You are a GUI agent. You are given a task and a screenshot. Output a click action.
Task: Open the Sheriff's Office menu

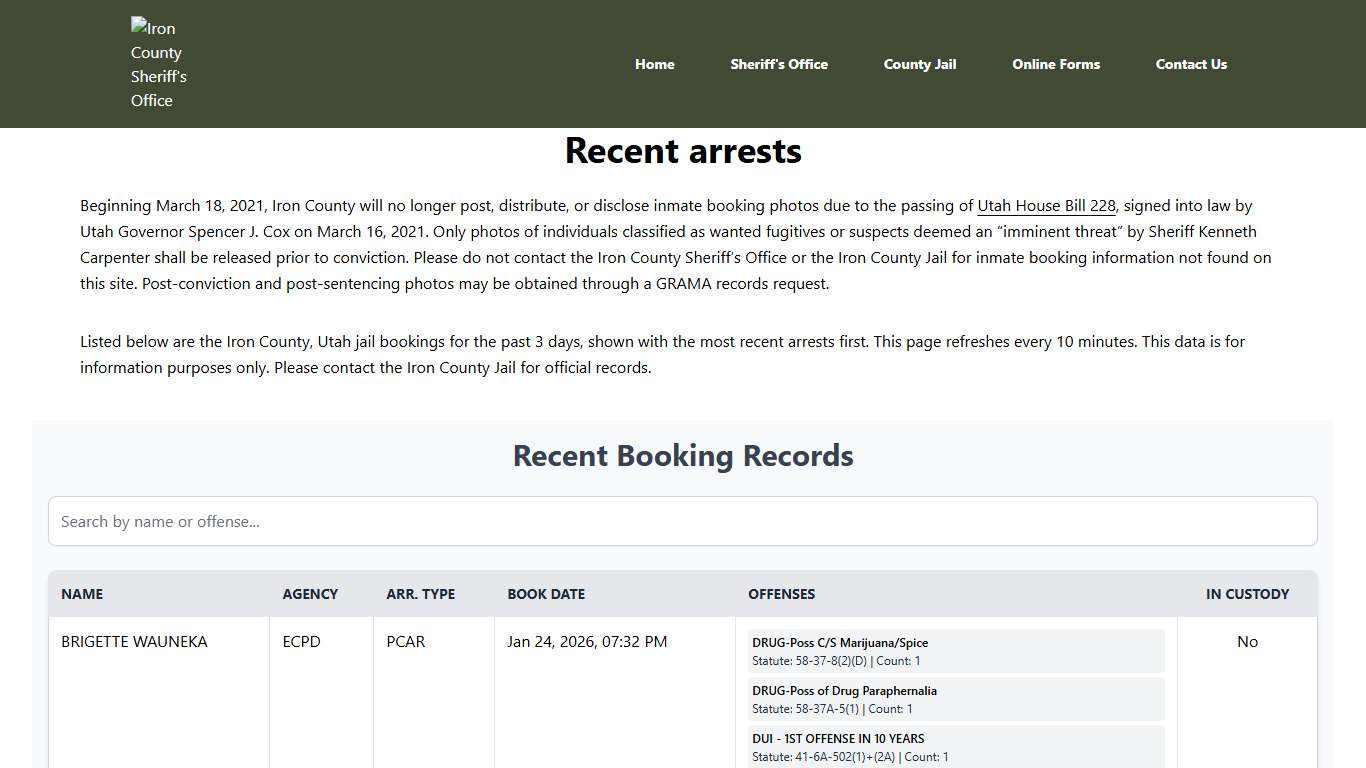(779, 64)
